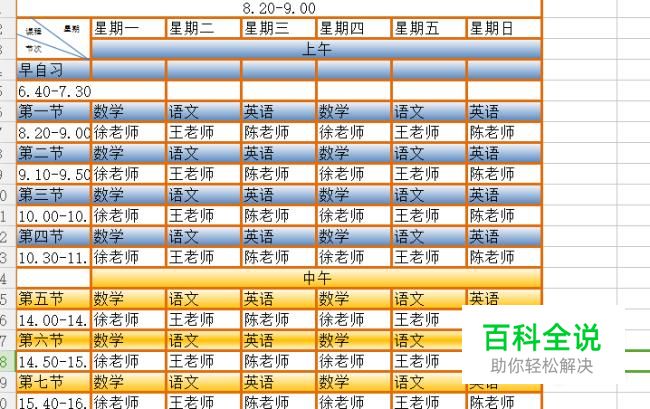The image size is (650, 409).
Task: Click the time cell starting with 15.40-16.
Action: 53,401
